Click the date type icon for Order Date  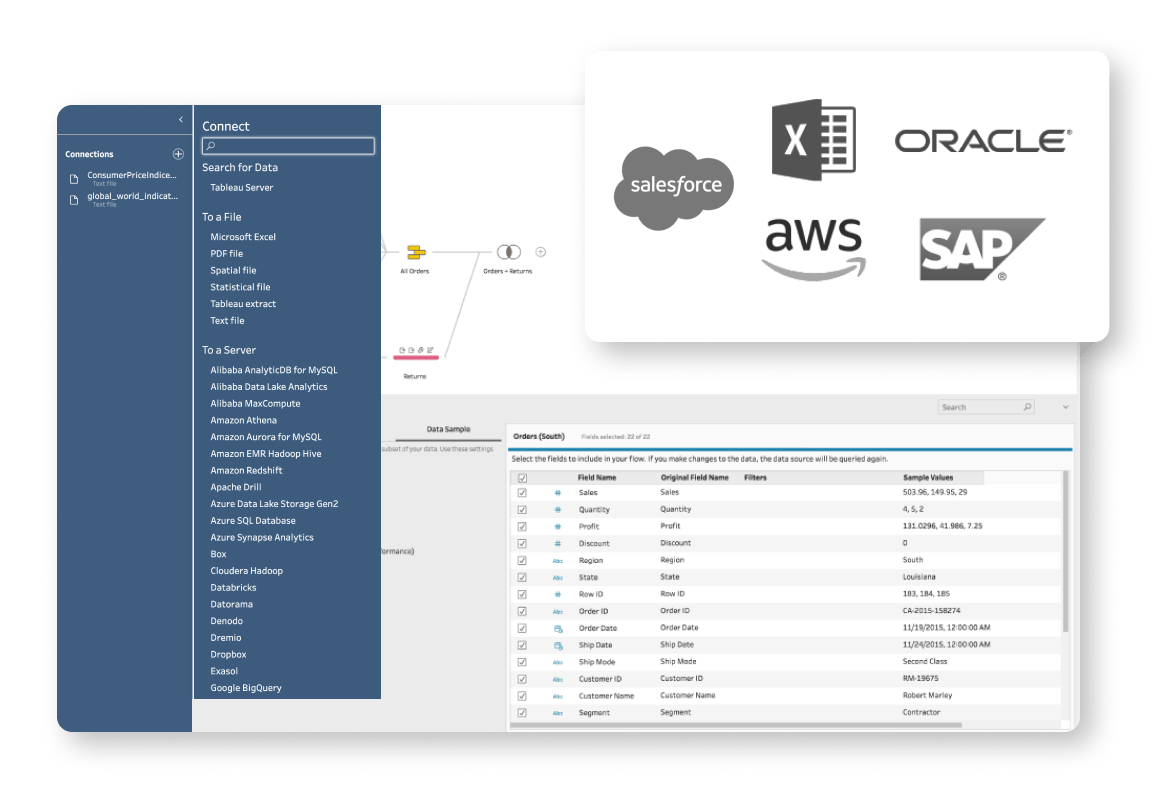(557, 629)
